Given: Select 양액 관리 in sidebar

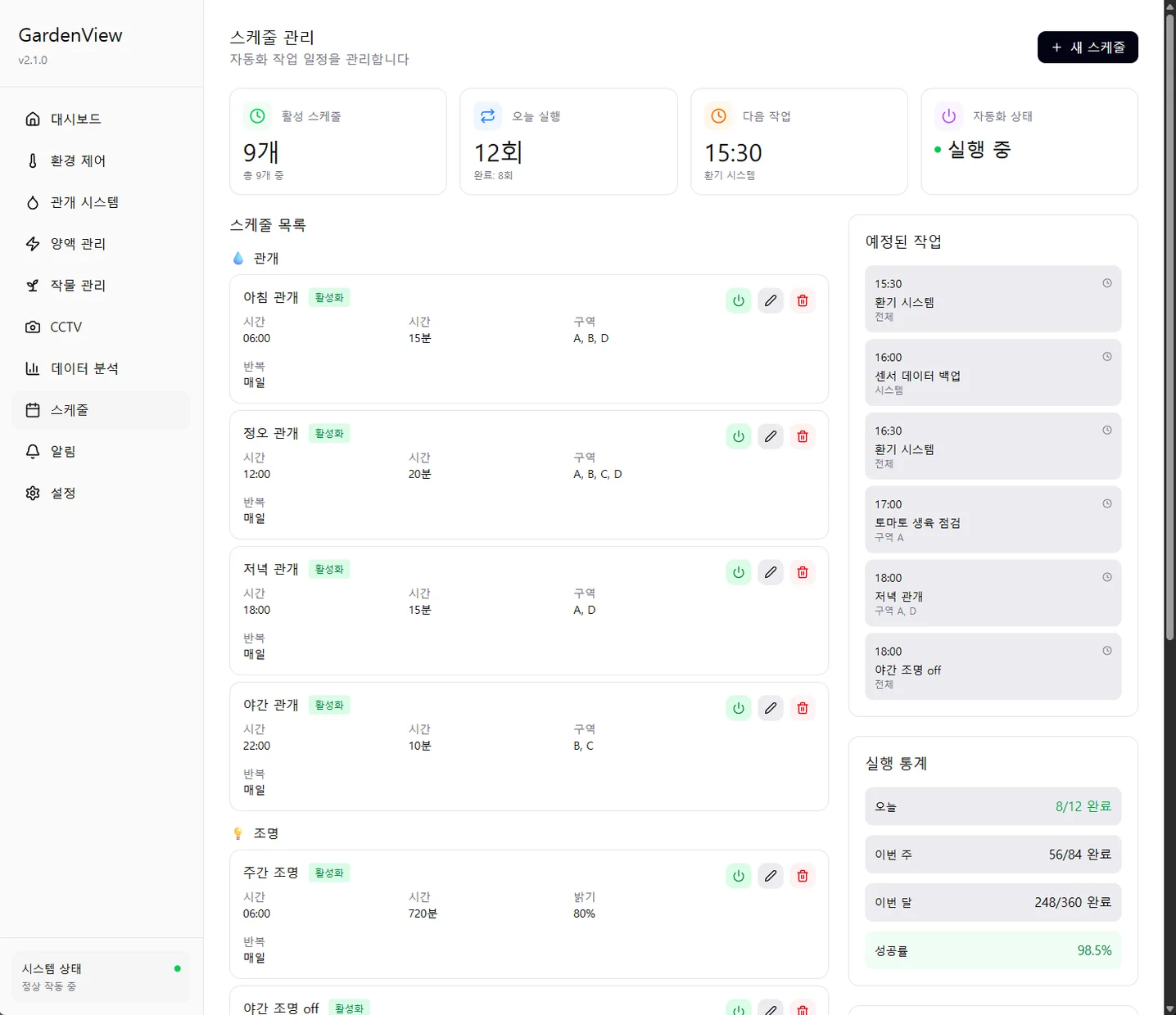Looking at the screenshot, I should point(101,244).
